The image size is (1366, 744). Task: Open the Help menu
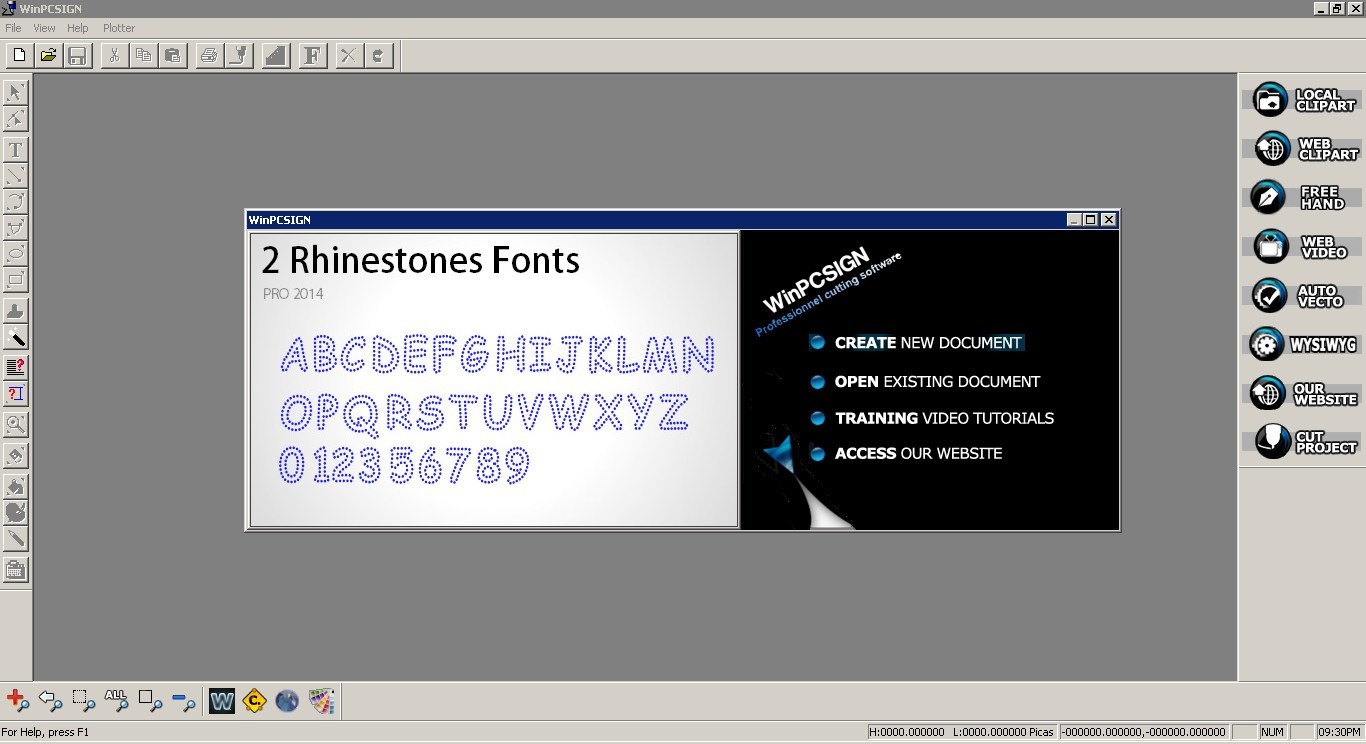pos(78,28)
